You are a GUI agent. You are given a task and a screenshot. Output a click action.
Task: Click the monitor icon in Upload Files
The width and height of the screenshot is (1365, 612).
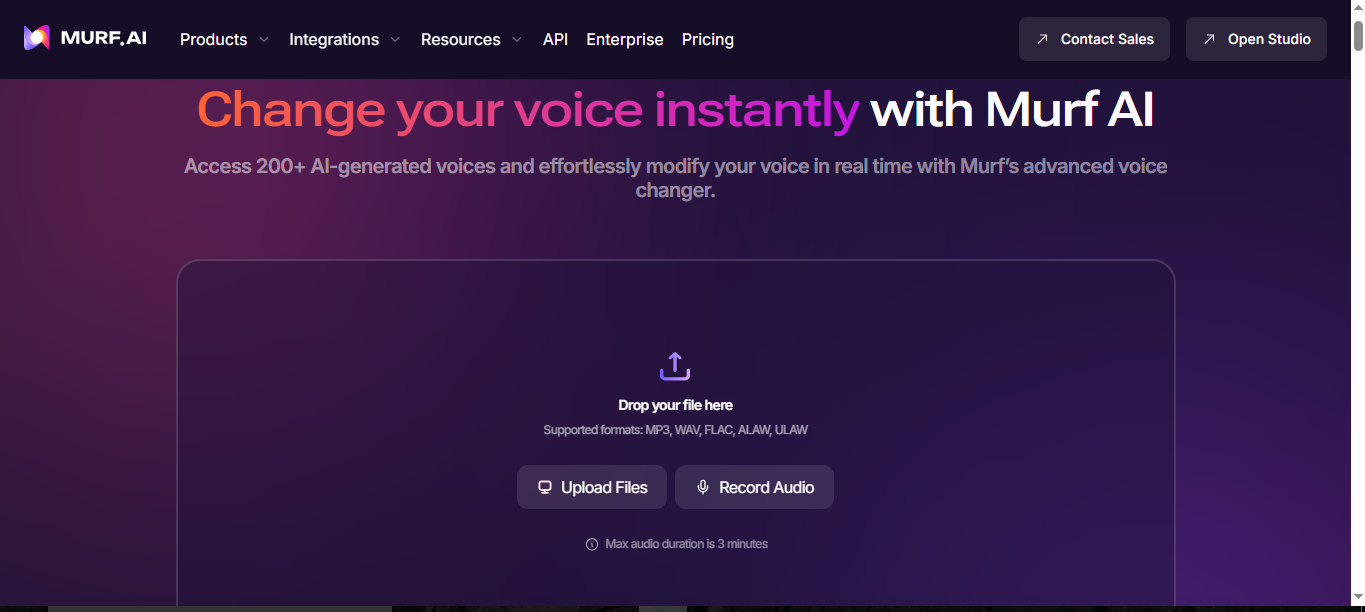tap(545, 487)
